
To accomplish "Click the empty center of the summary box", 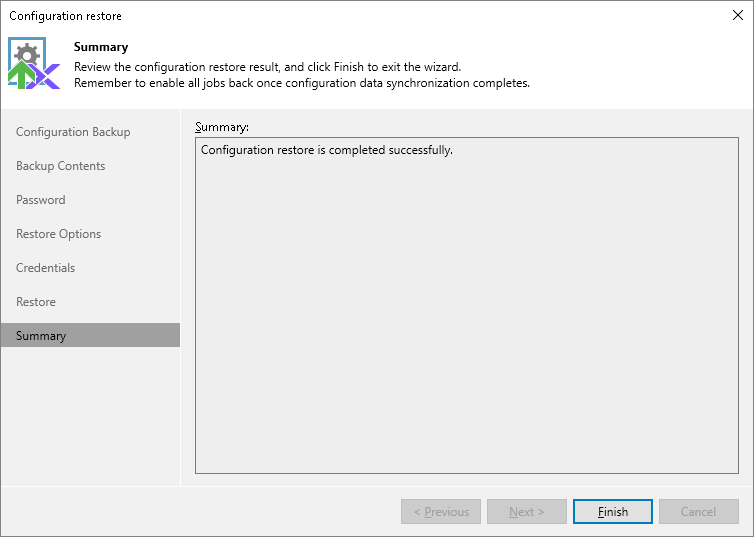I will tap(466, 310).
